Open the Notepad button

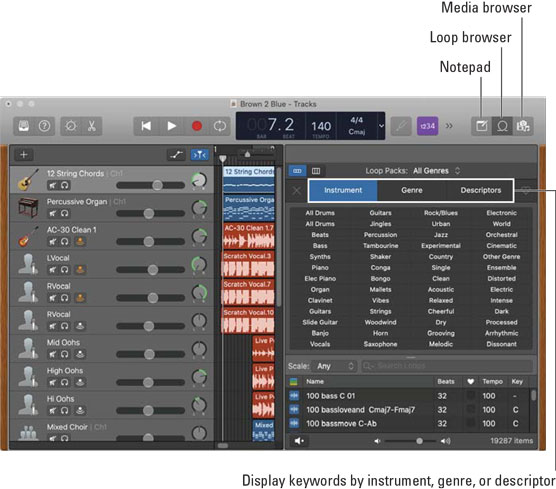click(x=482, y=126)
